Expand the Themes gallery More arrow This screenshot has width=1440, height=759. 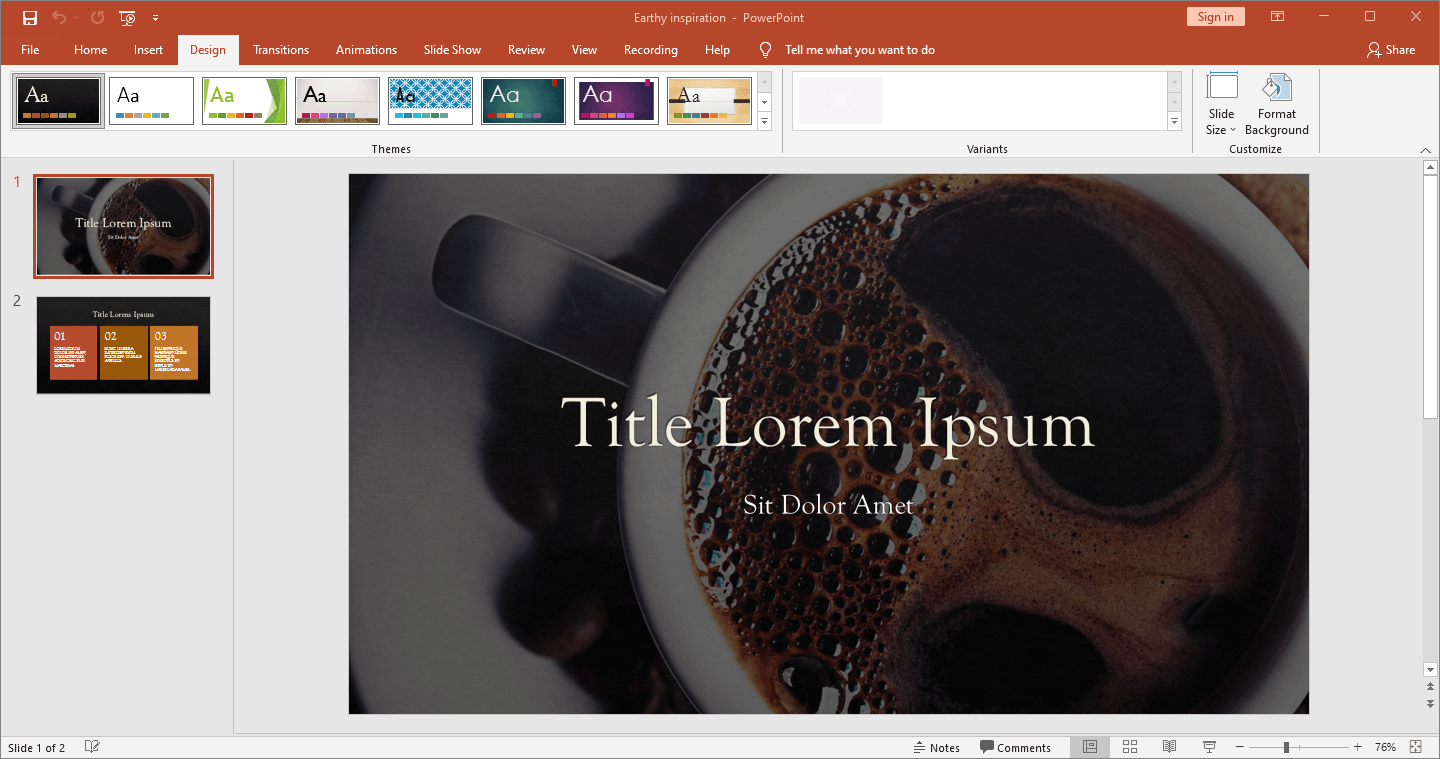(x=765, y=122)
